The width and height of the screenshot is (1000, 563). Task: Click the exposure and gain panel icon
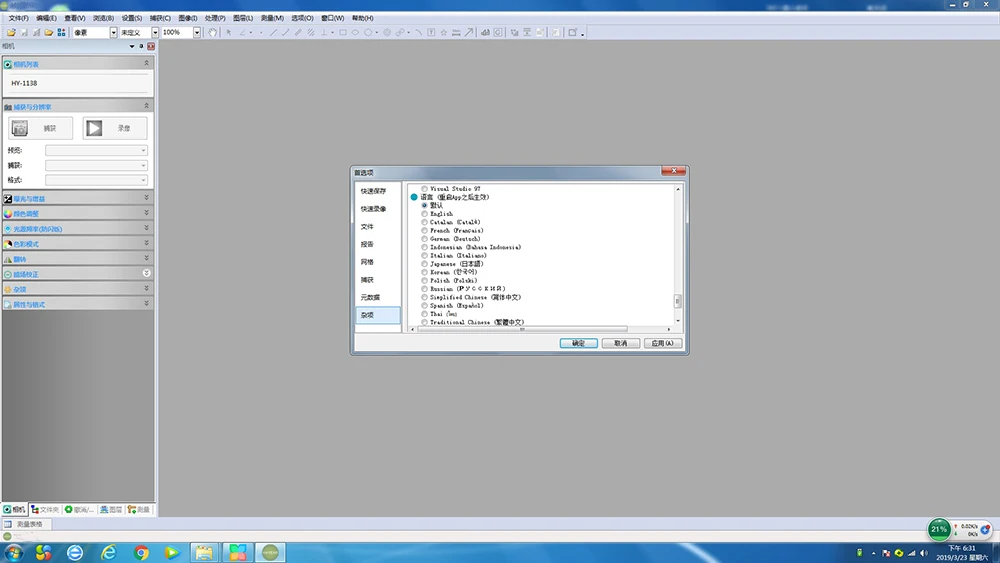tap(8, 199)
